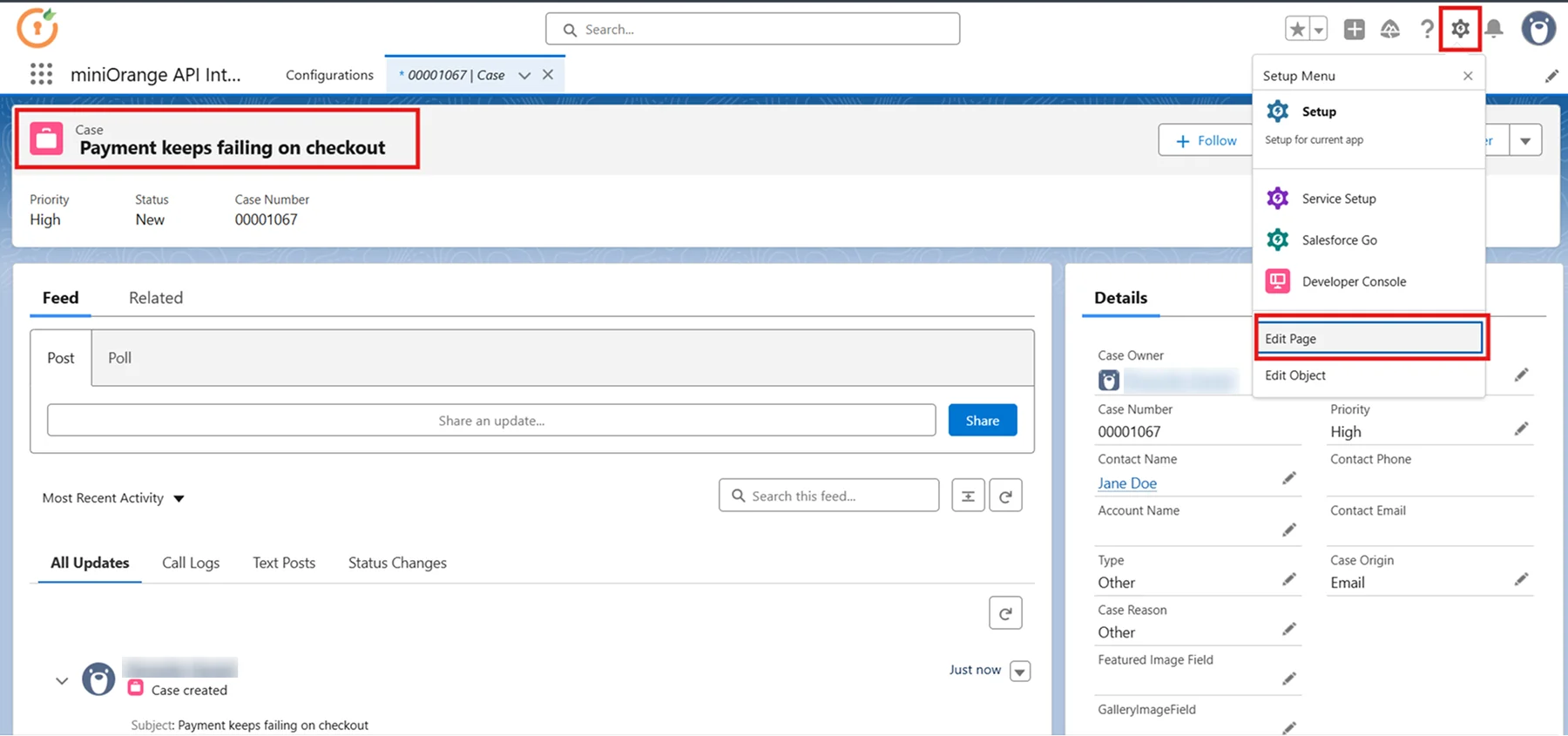Show the All Updates filter
Image resolution: width=1568 pixels, height=736 pixels.
tap(90, 563)
